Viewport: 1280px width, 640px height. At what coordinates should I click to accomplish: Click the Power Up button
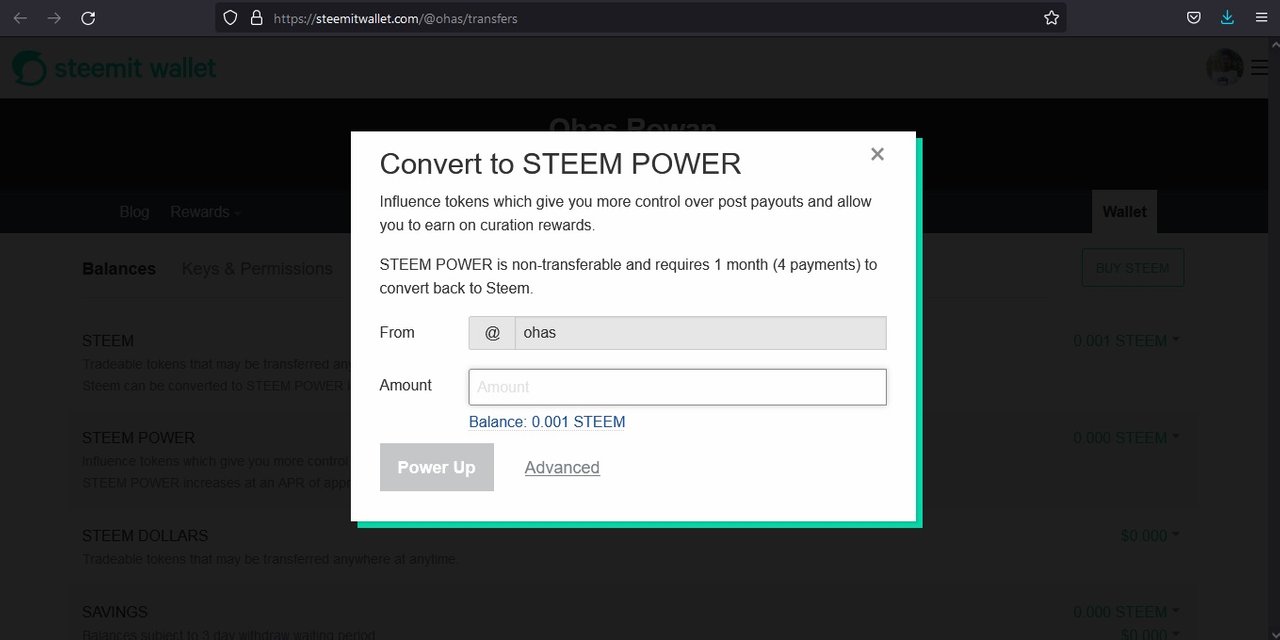click(x=437, y=467)
